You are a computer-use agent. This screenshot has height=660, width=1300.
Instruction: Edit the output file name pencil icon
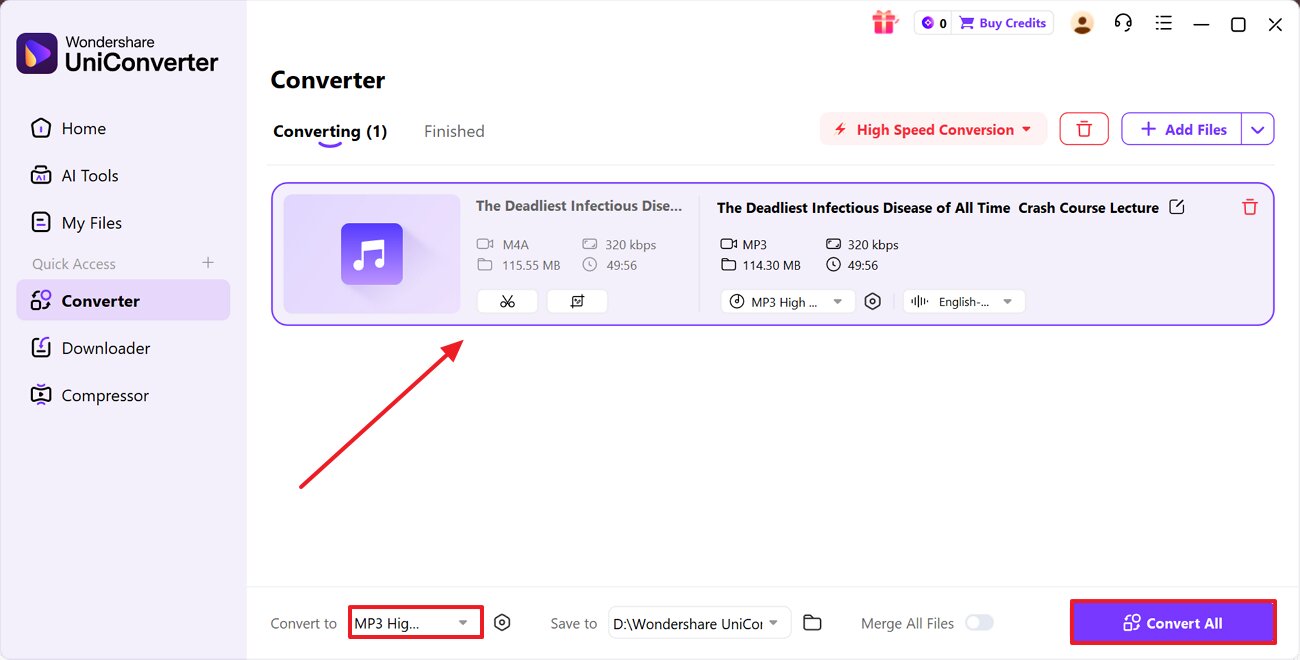[1177, 207]
